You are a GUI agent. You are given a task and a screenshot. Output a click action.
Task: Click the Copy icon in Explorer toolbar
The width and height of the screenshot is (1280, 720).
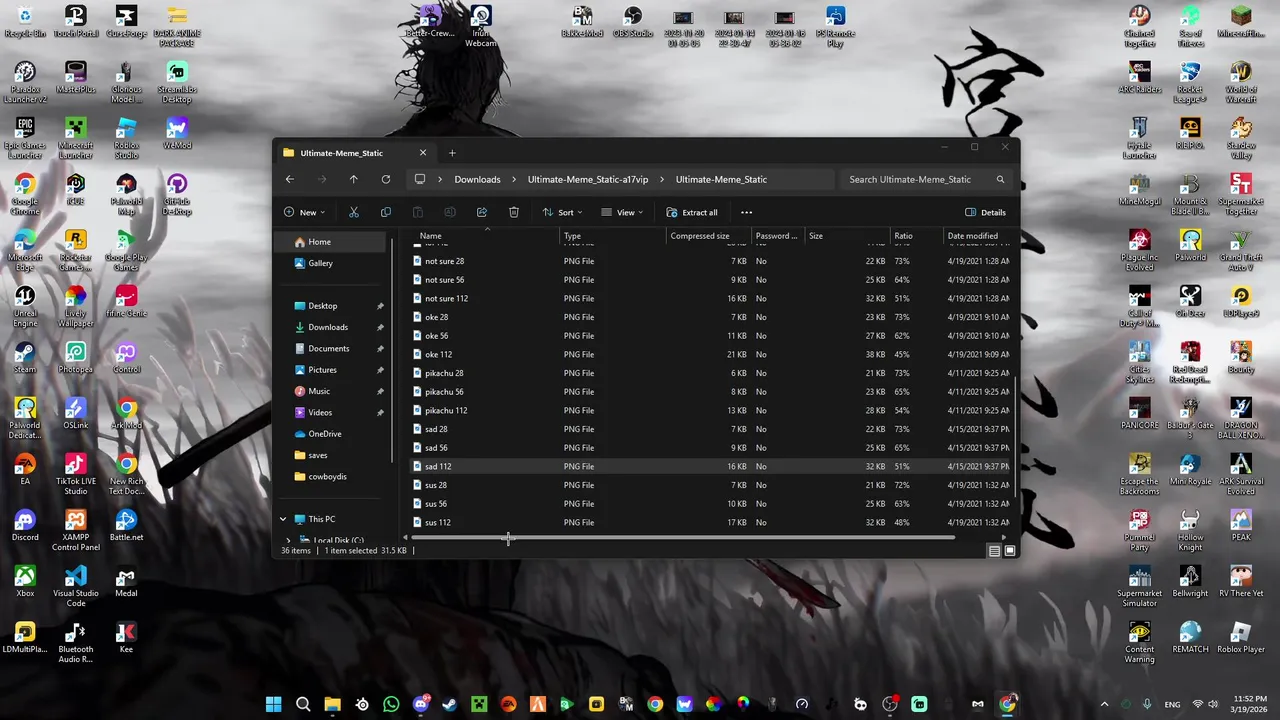386,212
